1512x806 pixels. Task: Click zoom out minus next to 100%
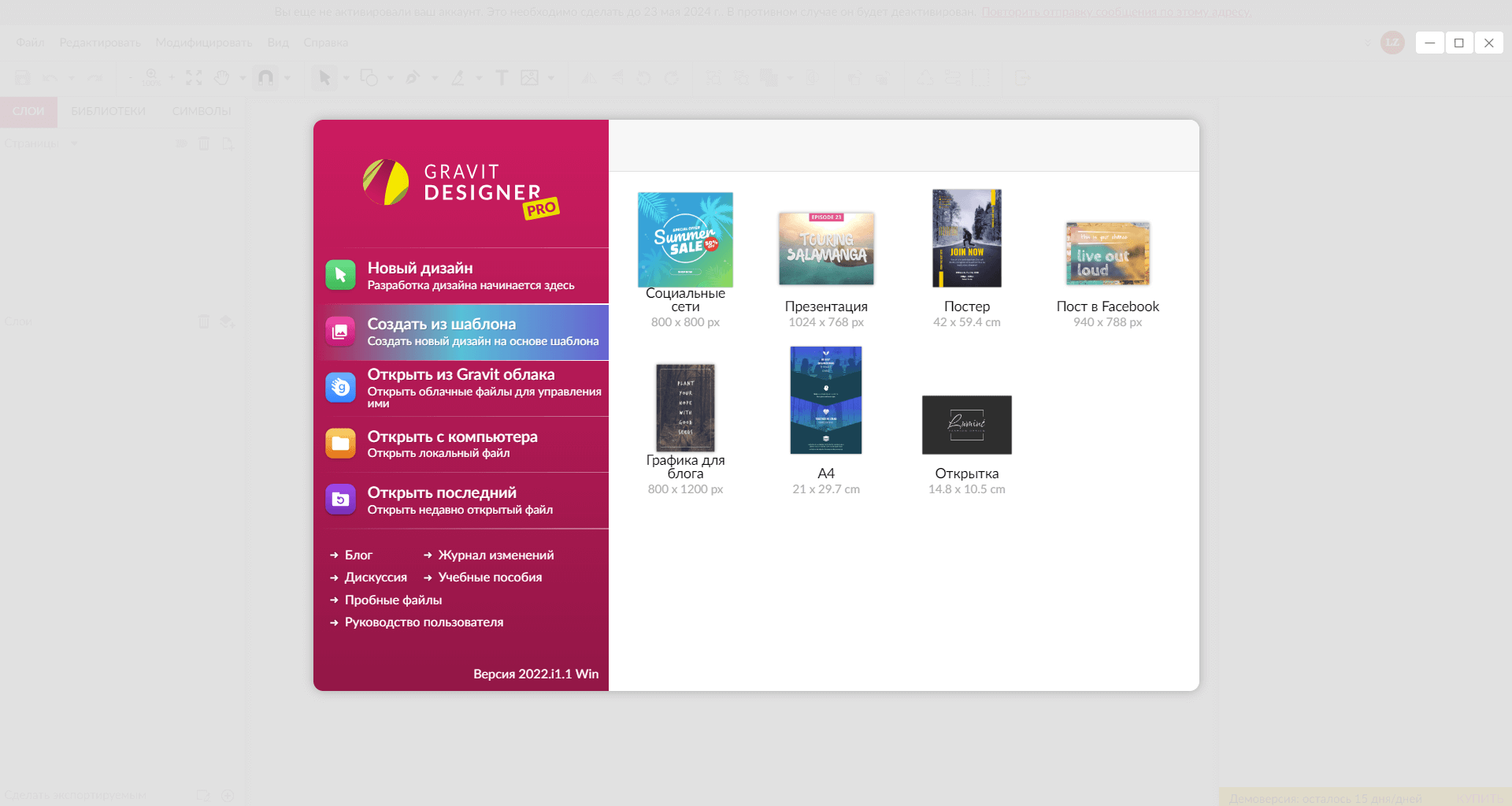(130, 77)
